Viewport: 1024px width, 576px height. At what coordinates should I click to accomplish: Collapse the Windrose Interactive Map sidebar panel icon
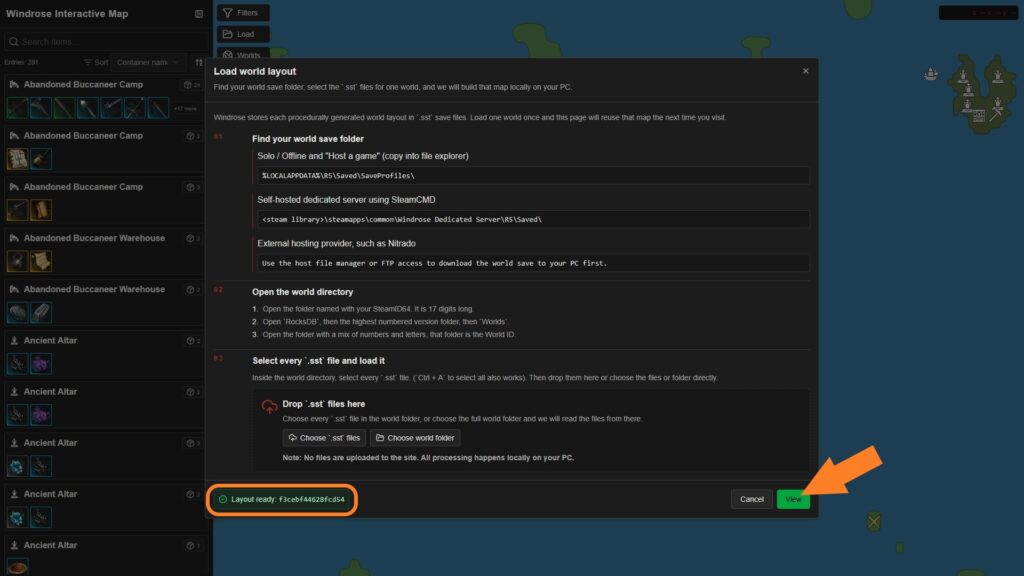[199, 14]
